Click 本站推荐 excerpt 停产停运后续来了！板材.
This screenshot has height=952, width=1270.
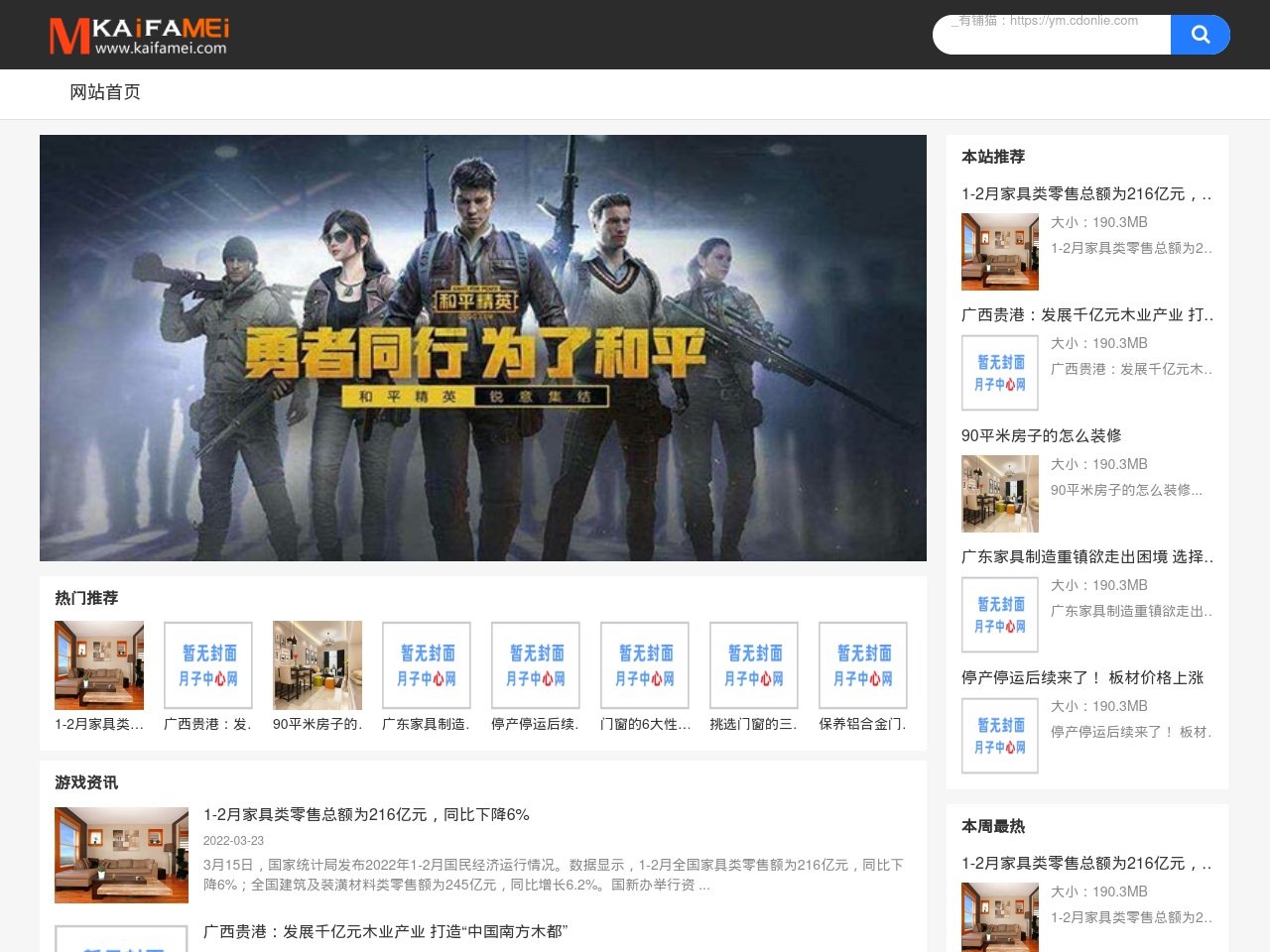point(1131,732)
